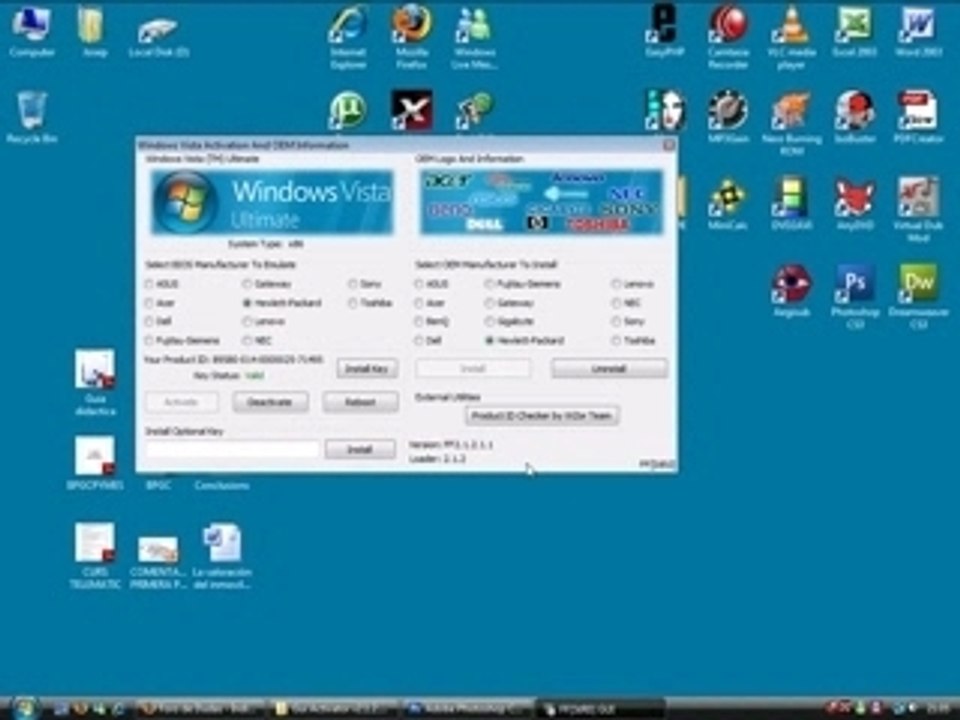The height and width of the screenshot is (720, 960).
Task: Open the PDFCreator desktop shortcut
Action: pyautogui.click(x=918, y=117)
